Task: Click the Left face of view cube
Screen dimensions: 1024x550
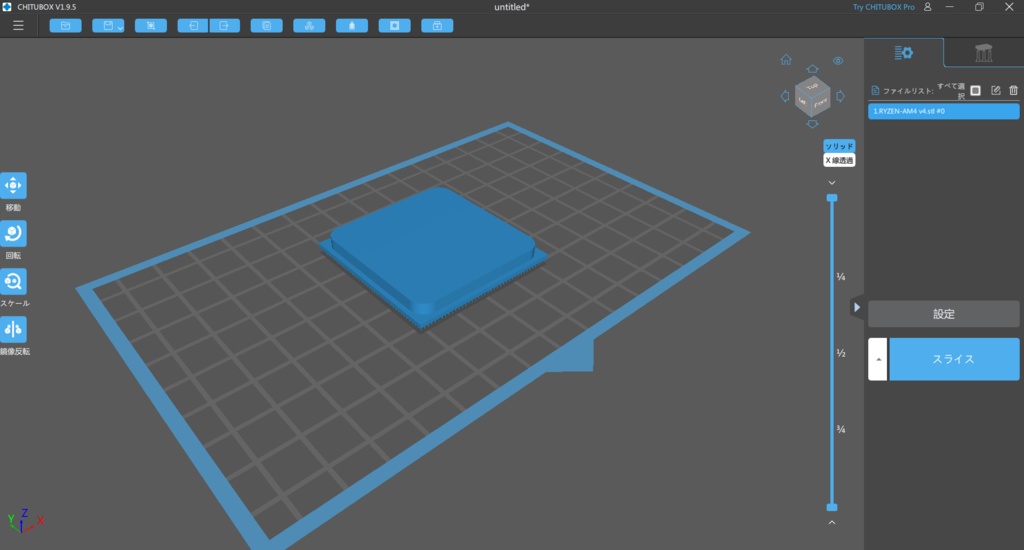Action: [x=803, y=101]
